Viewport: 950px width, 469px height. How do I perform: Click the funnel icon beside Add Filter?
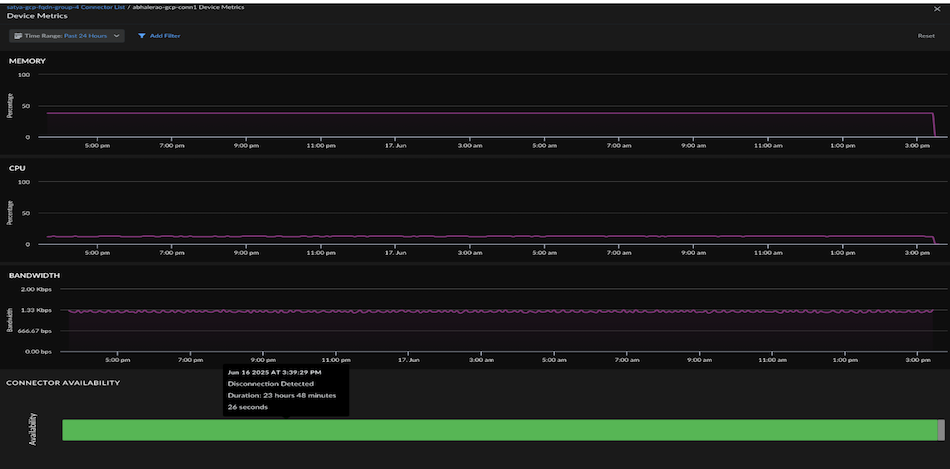click(x=142, y=36)
